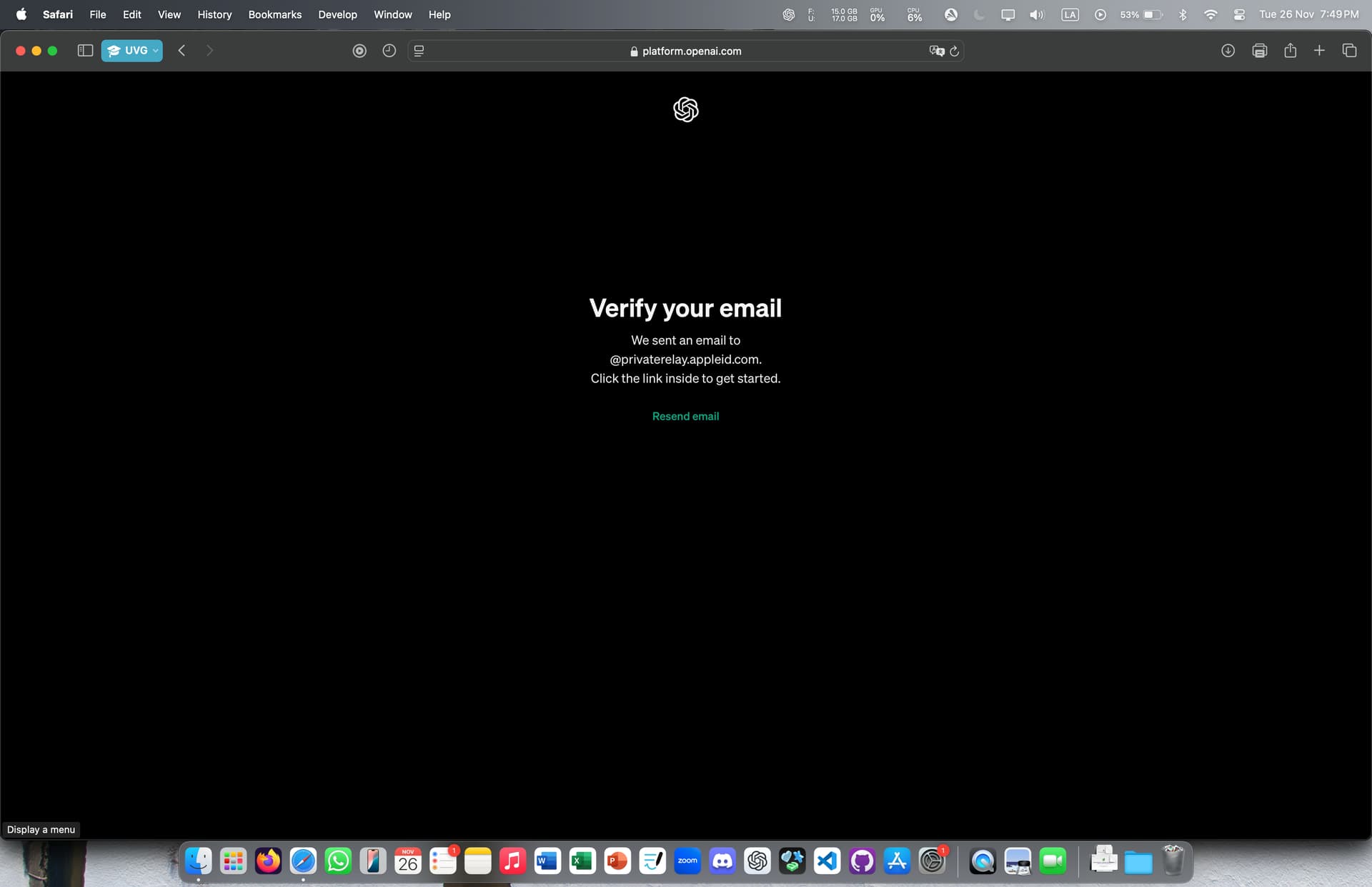Open Finder from the dock
Screen dimensions: 1372x887
199,861
